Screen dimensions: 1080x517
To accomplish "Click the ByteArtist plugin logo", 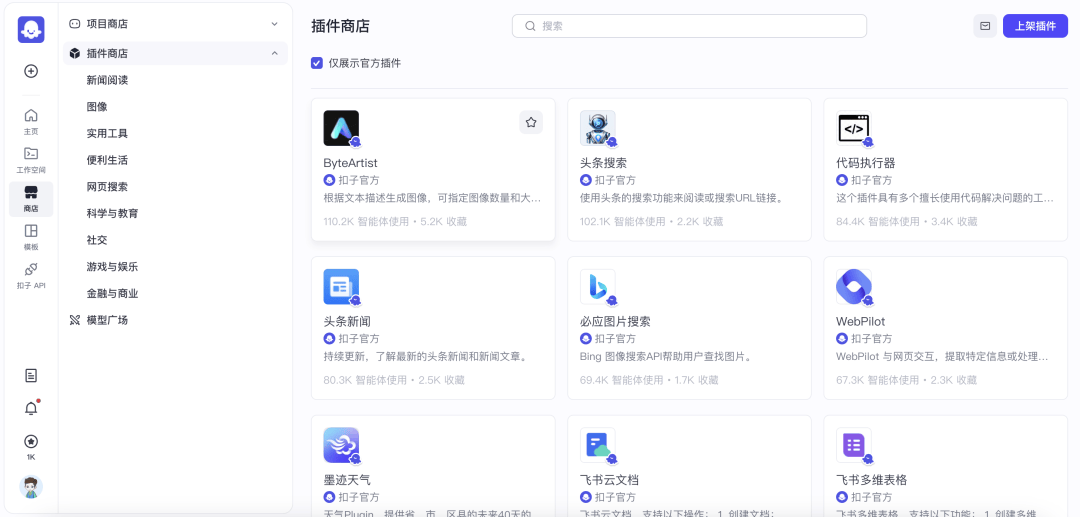I will [341, 128].
